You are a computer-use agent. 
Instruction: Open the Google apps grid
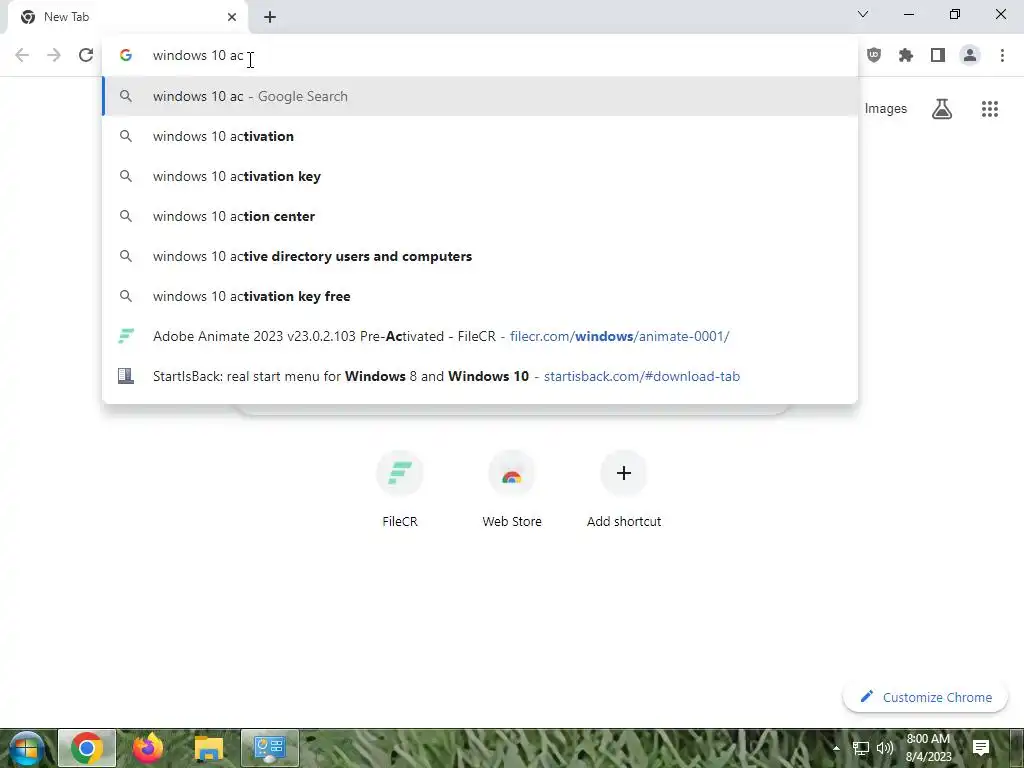(x=989, y=109)
